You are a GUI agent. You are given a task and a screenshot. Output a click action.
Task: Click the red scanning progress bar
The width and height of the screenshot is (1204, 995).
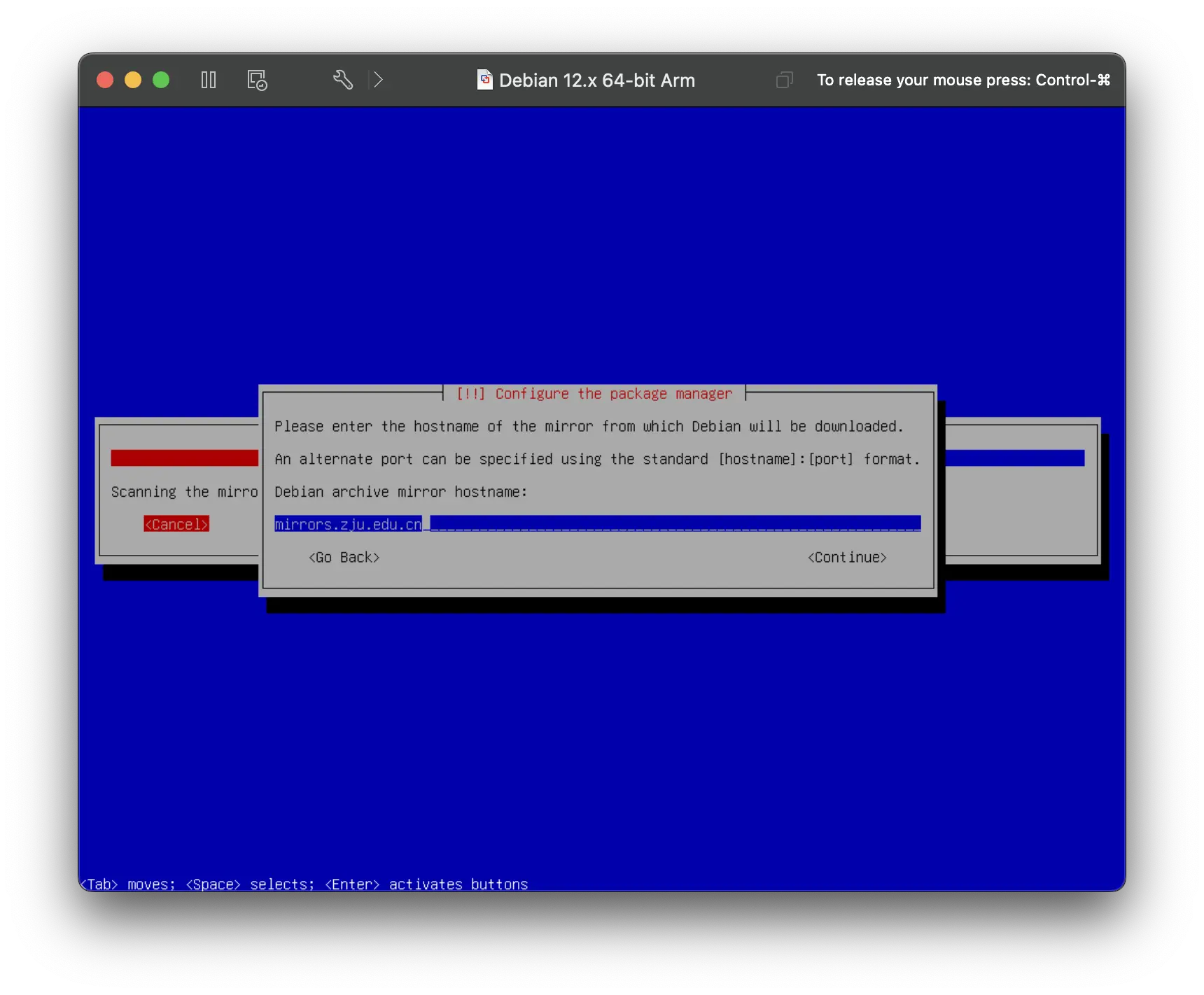[x=184, y=458]
